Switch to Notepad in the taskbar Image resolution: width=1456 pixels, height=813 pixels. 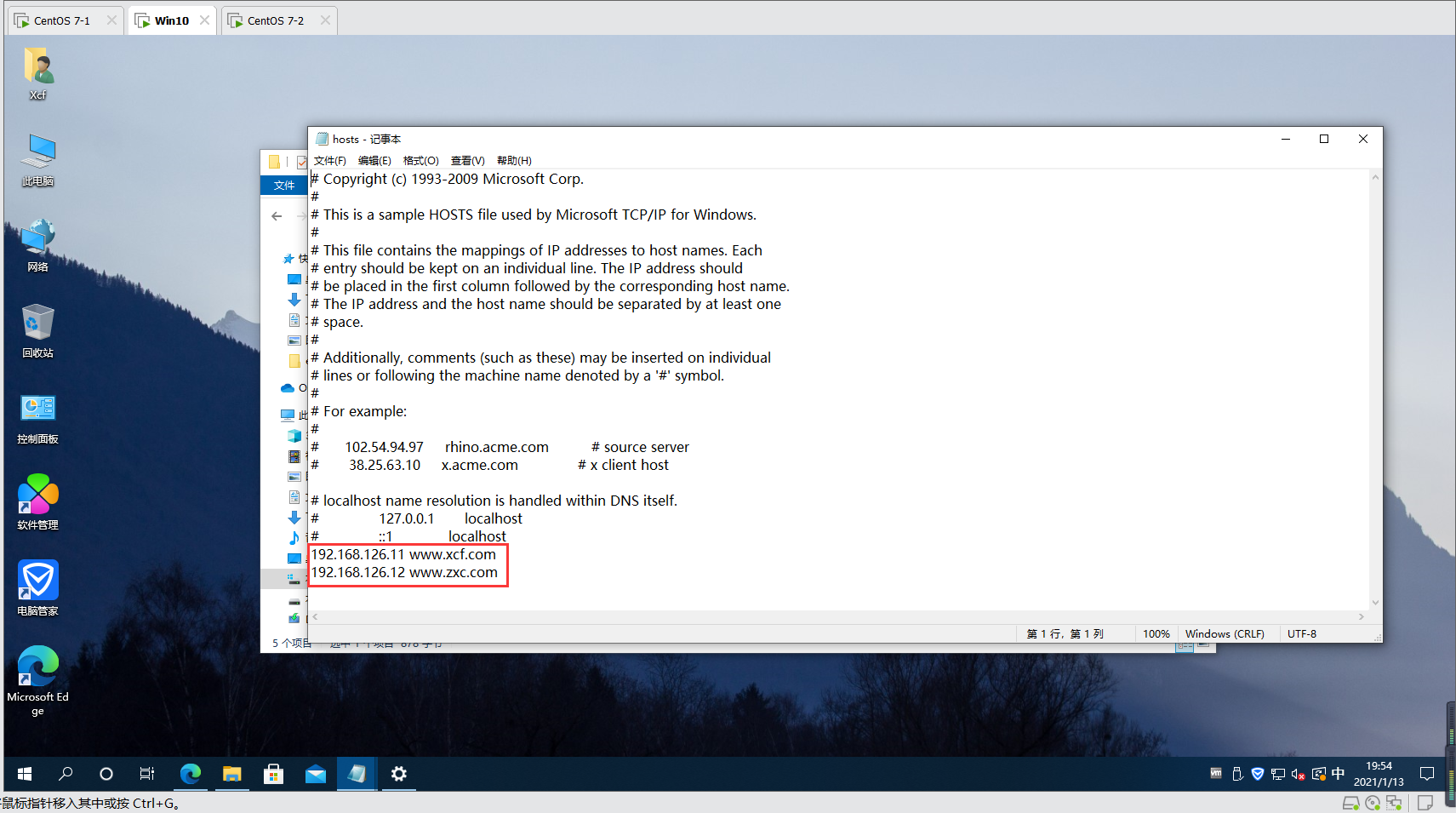pos(357,774)
